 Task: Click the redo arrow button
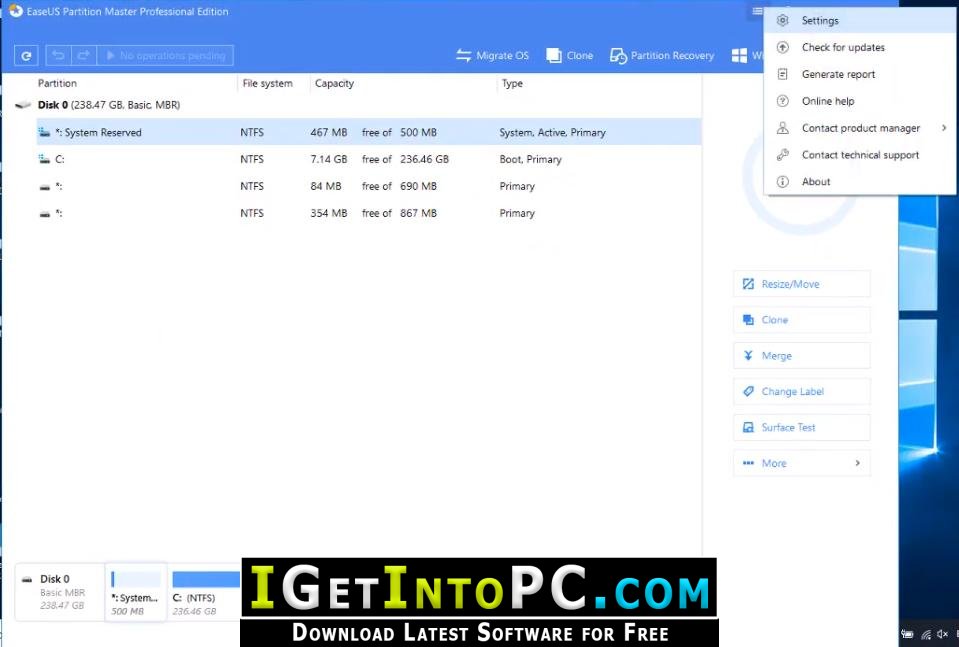pos(84,56)
